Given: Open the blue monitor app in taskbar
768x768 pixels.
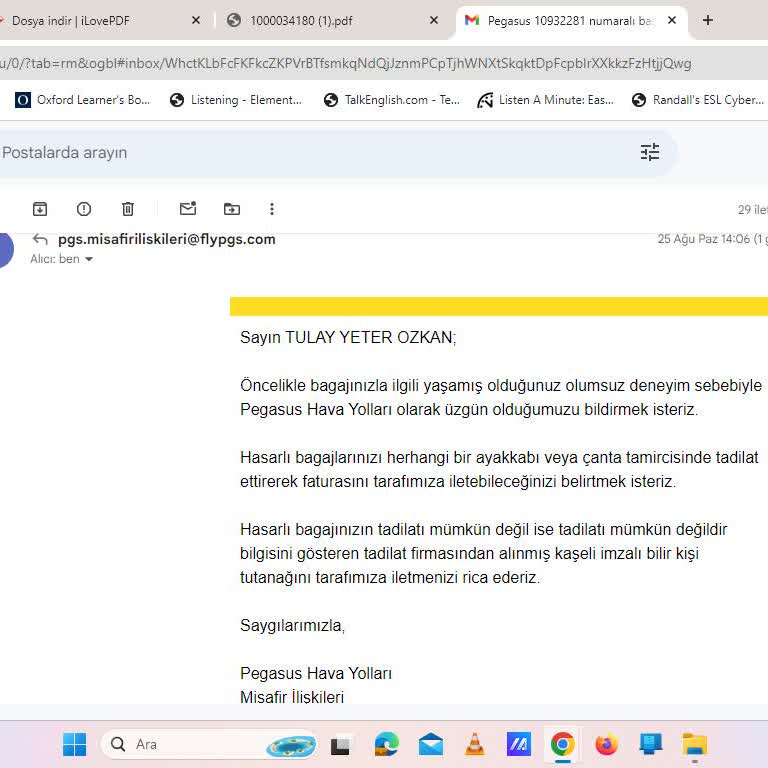Looking at the screenshot, I should (650, 744).
